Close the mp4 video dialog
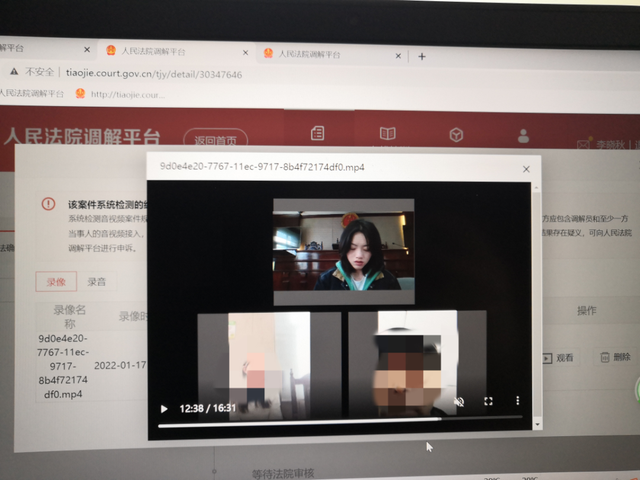The height and width of the screenshot is (480, 640). [x=526, y=169]
